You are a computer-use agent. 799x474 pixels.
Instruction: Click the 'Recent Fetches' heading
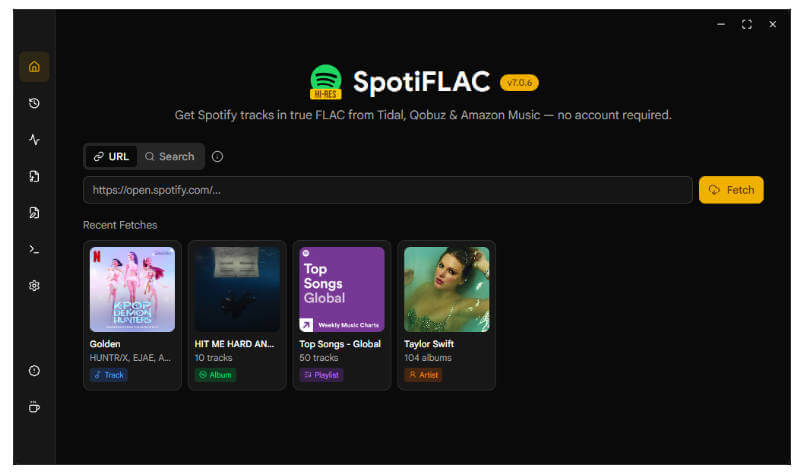(120, 225)
